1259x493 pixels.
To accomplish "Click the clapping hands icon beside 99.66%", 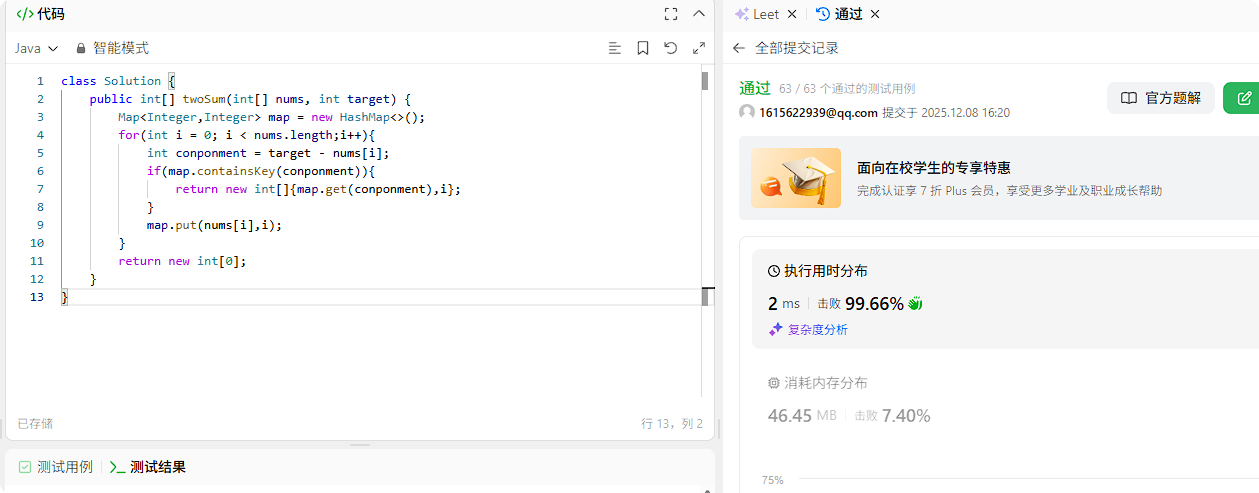I will (x=915, y=303).
